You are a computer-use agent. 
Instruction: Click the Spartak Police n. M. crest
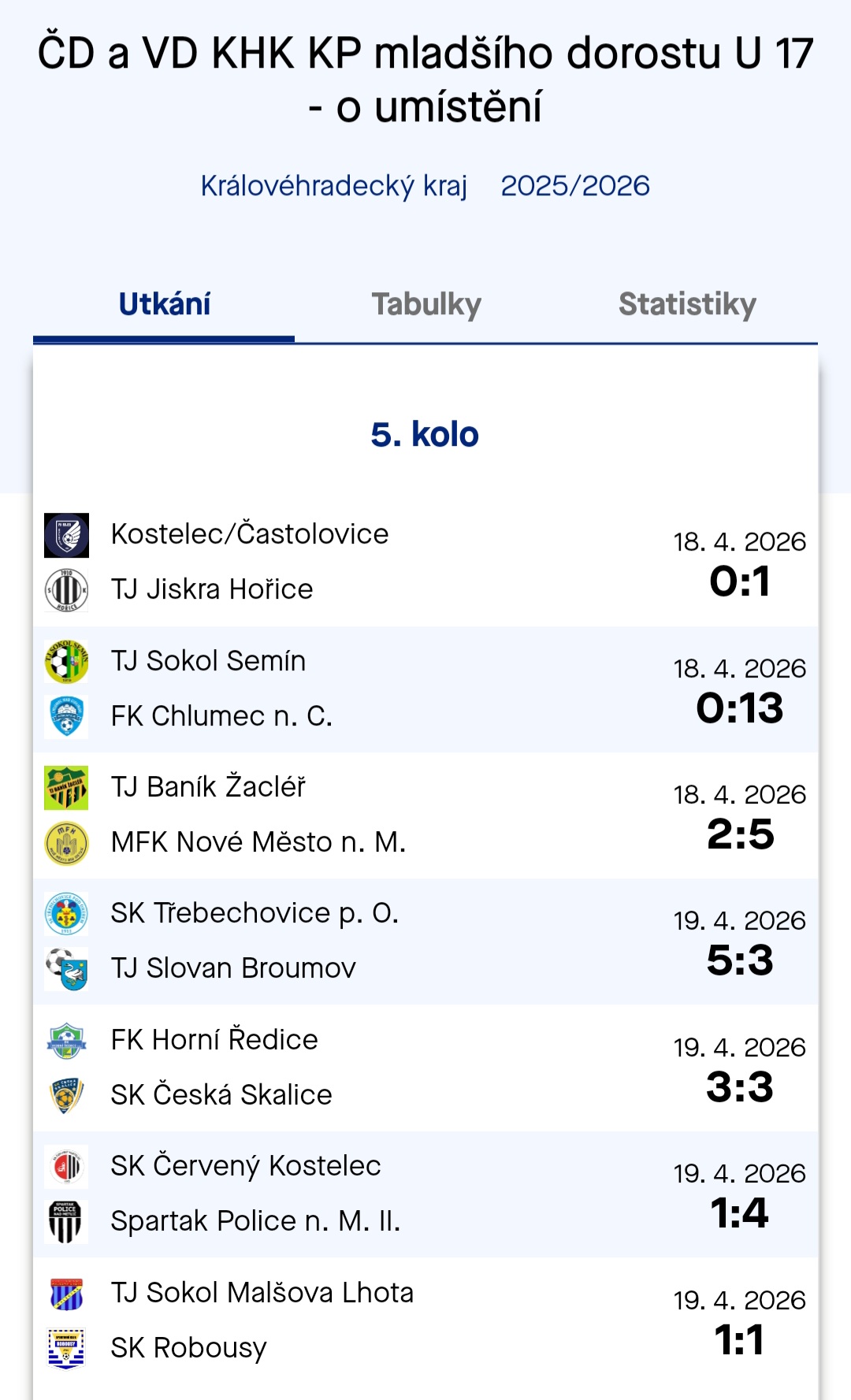pos(66,1222)
